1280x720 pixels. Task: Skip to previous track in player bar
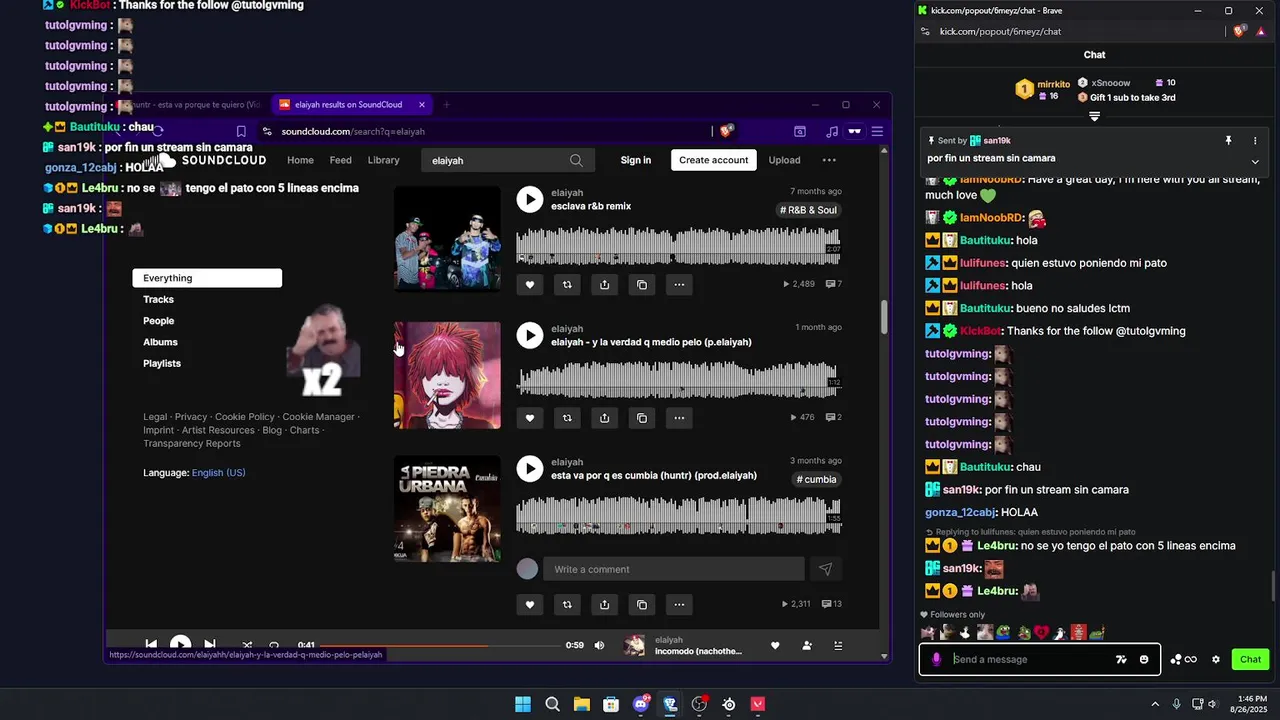(x=151, y=645)
